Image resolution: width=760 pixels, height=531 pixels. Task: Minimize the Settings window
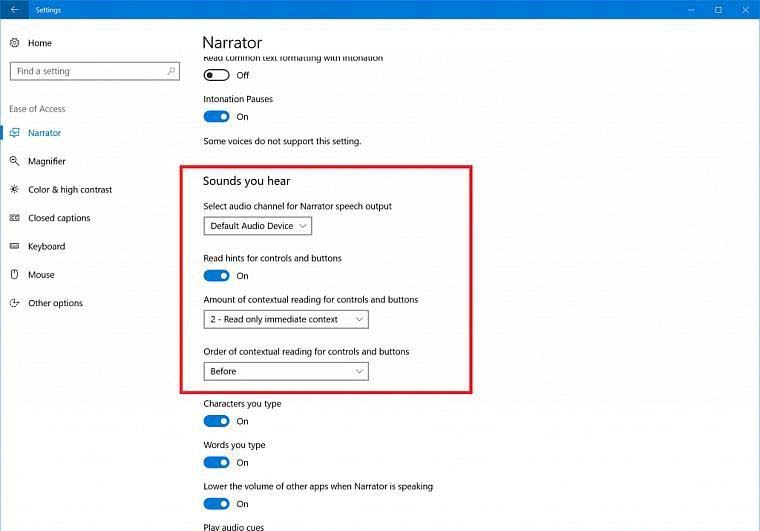pyautogui.click(x=691, y=10)
